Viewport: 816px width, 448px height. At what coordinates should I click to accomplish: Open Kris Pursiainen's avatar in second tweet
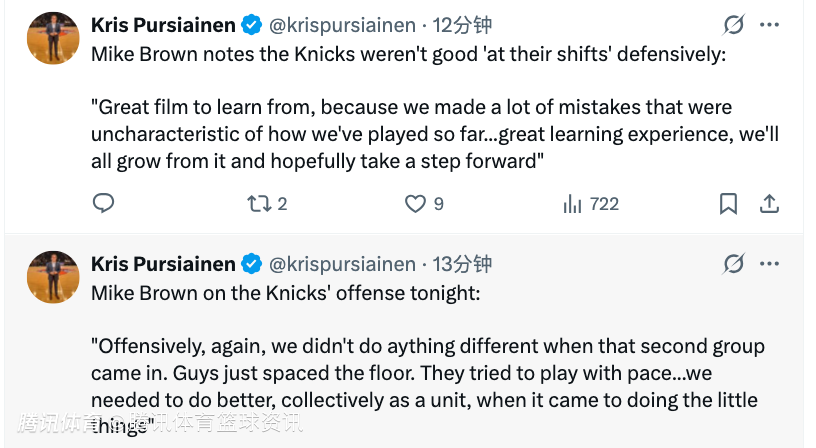pyautogui.click(x=52, y=276)
